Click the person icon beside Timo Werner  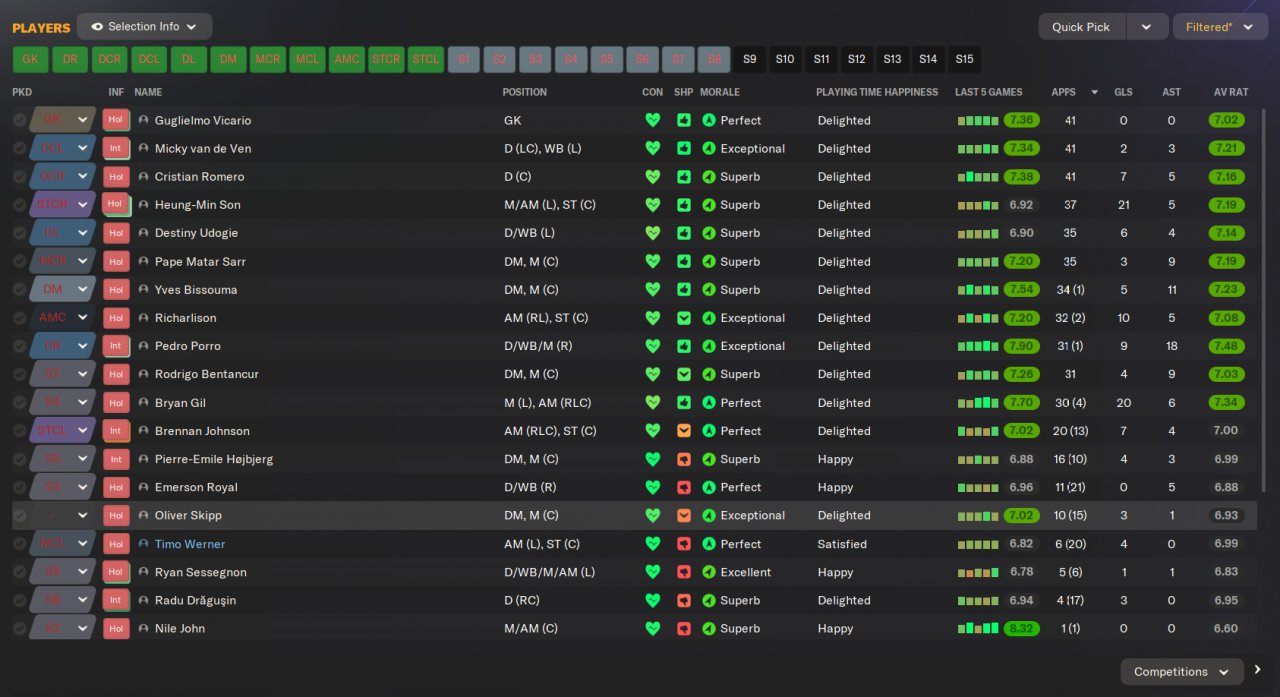pyautogui.click(x=144, y=544)
